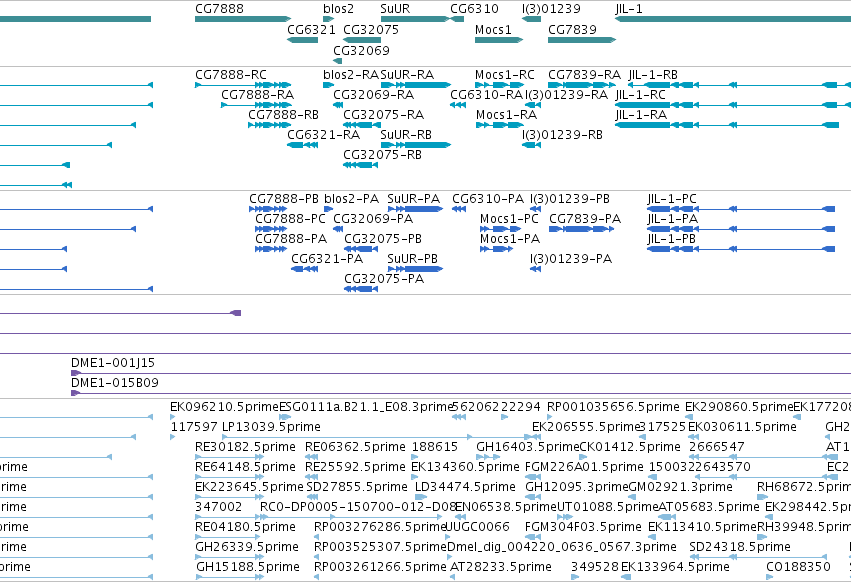Select the 'CG7839' gene label

click(x=572, y=29)
